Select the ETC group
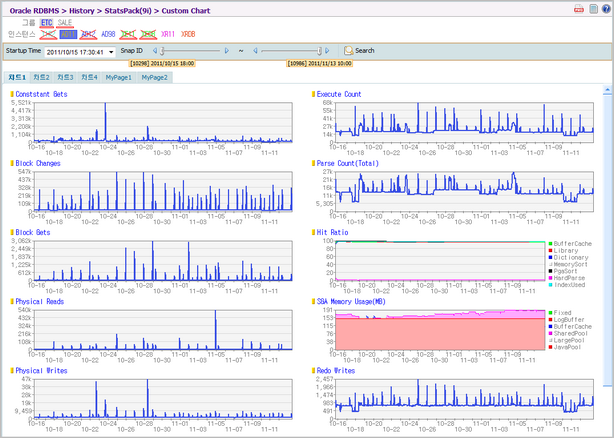The image size is (614, 438). click(46, 21)
